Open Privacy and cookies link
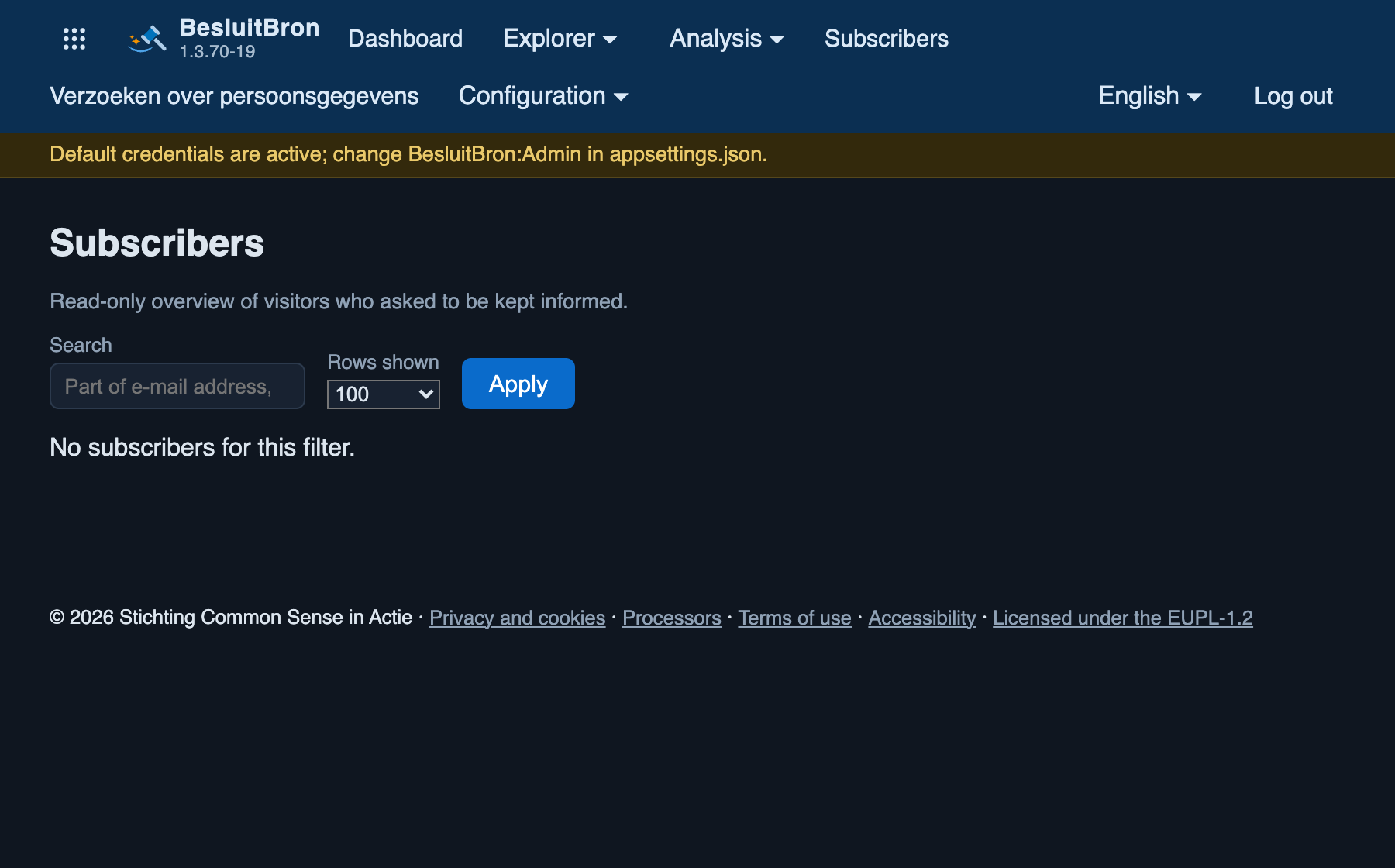This screenshot has height=868, width=1395. pyautogui.click(x=518, y=618)
